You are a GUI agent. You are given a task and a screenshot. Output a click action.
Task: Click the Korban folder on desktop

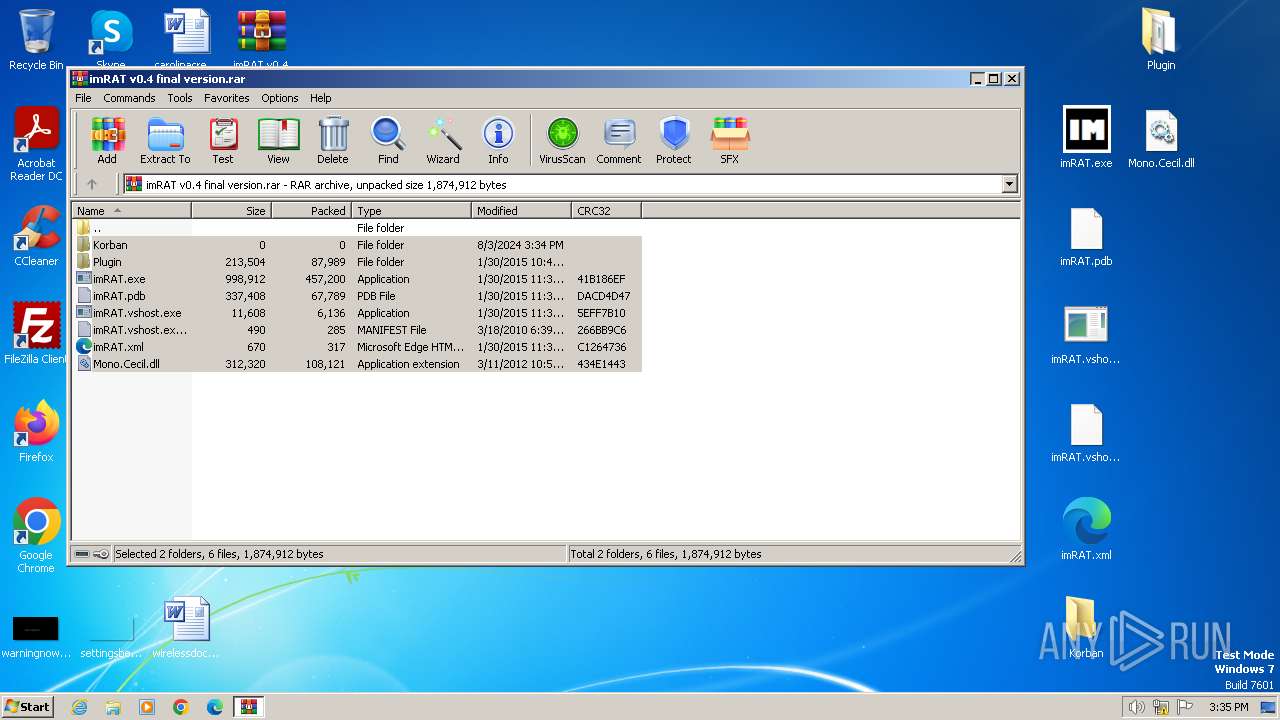1086,628
